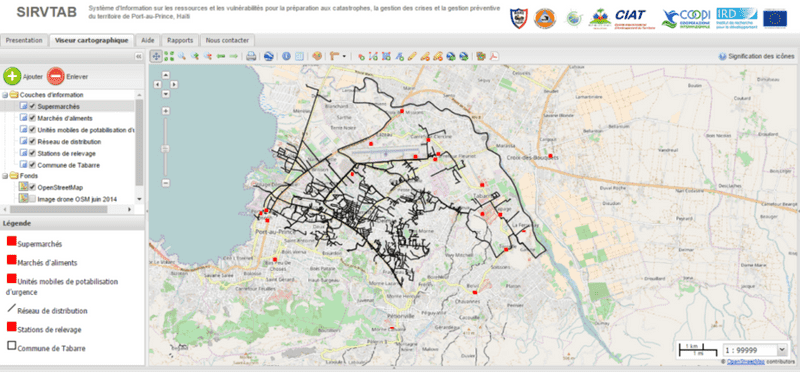The height and width of the screenshot is (372, 800).
Task: Click the Signification des icônes help icon
Action: click(722, 57)
